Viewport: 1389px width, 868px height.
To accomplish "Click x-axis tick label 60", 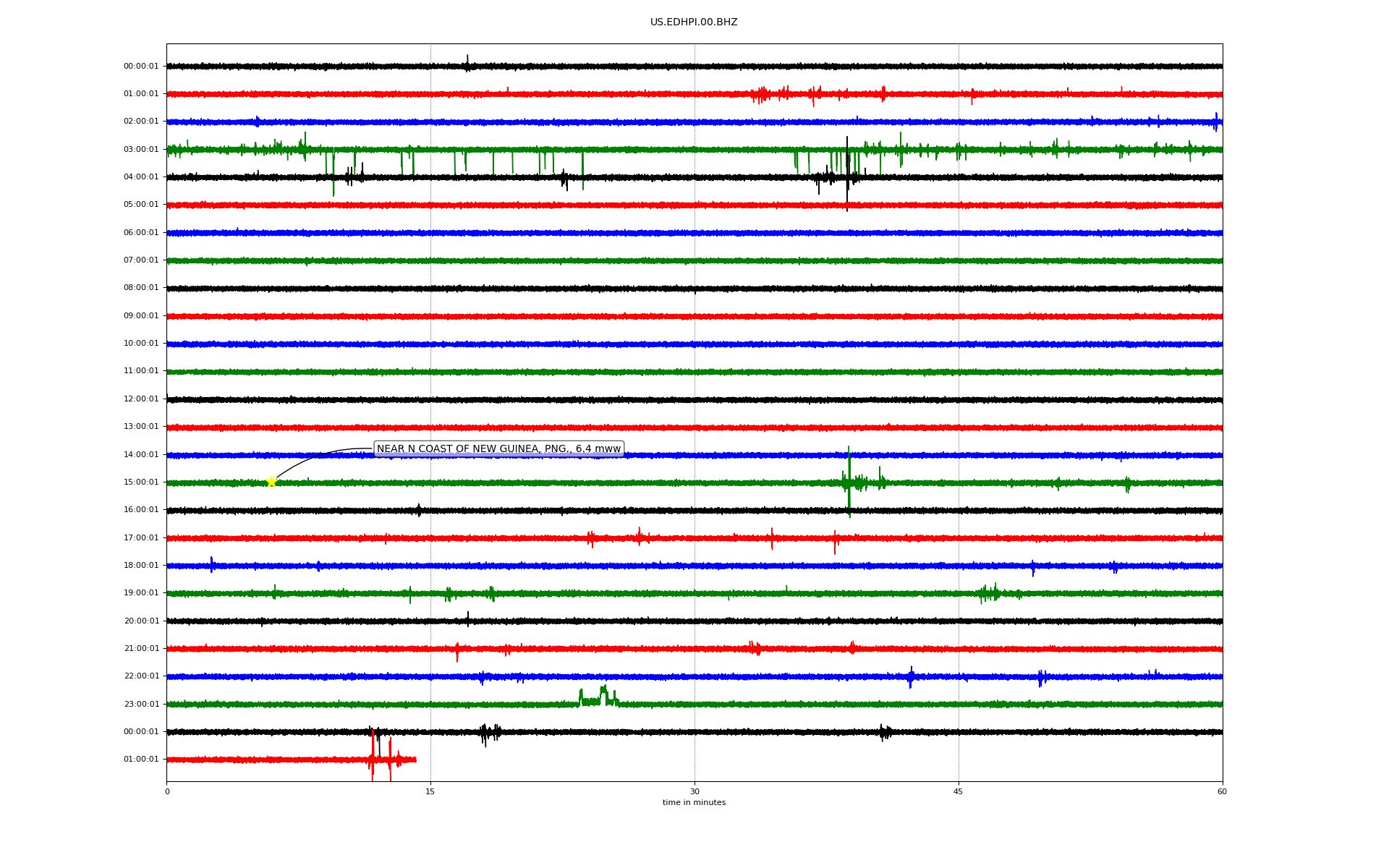I will point(1222,791).
